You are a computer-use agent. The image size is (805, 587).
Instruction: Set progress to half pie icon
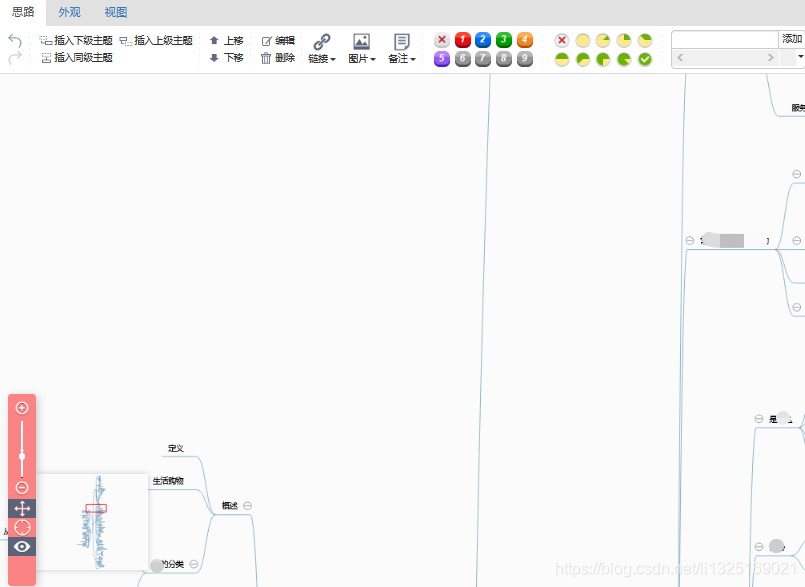point(562,60)
